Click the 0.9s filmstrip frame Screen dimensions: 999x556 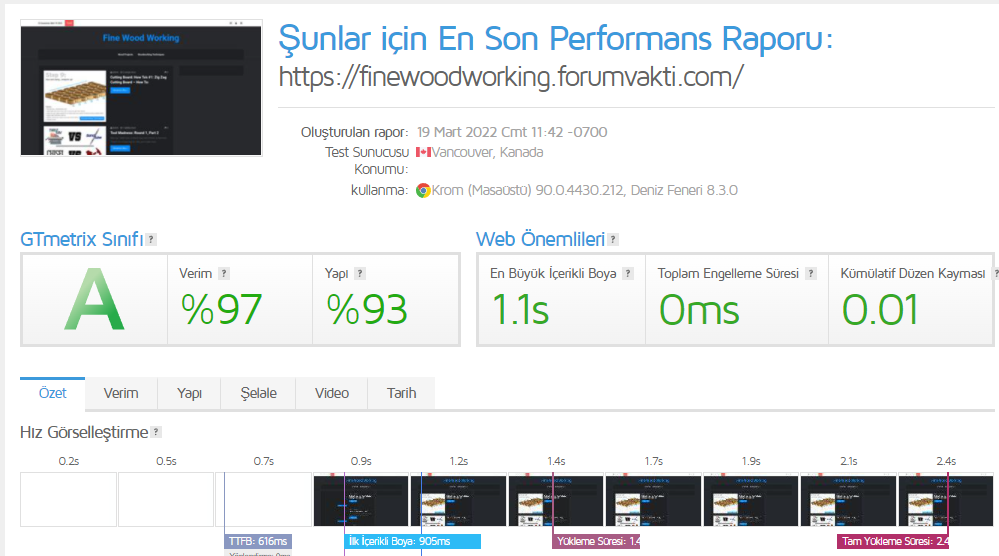pos(361,499)
